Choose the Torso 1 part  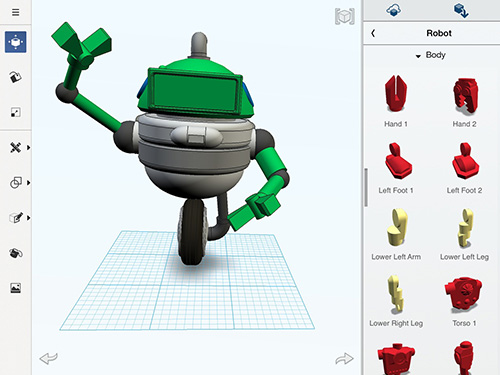pos(464,301)
